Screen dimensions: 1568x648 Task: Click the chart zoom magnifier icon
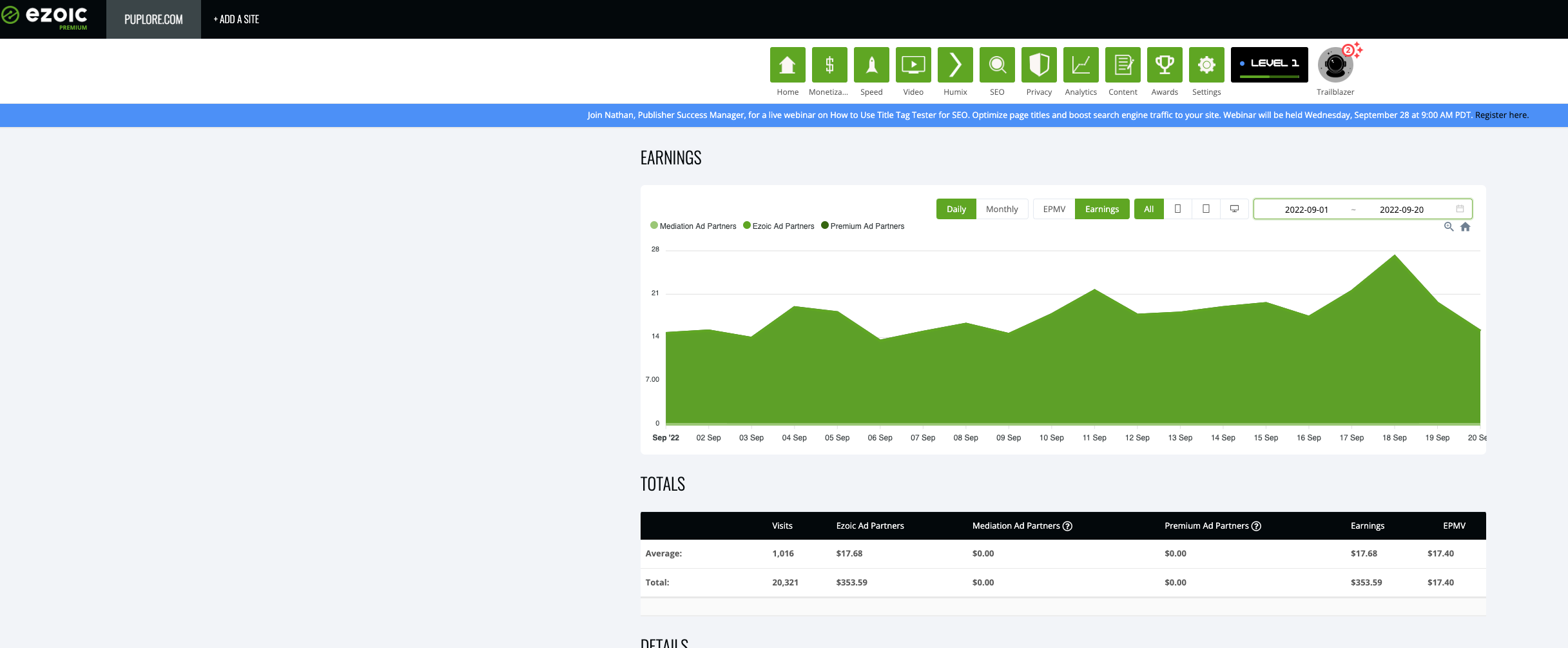click(x=1449, y=227)
